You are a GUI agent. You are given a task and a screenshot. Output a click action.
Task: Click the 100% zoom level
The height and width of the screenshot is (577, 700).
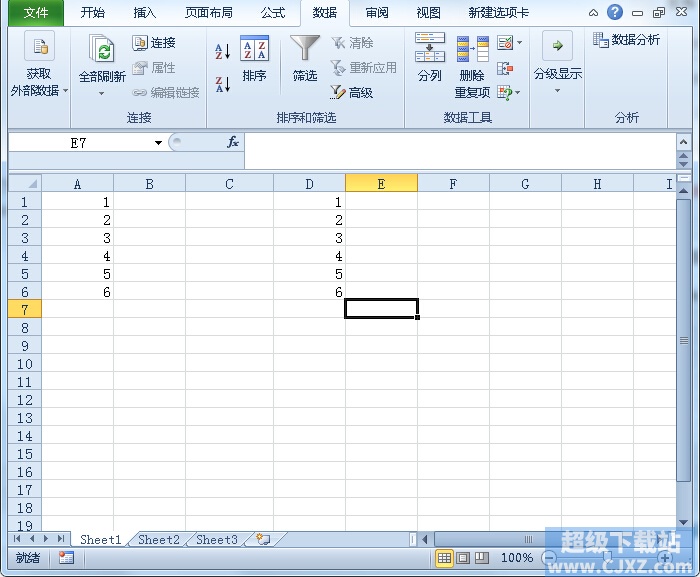tap(517, 557)
